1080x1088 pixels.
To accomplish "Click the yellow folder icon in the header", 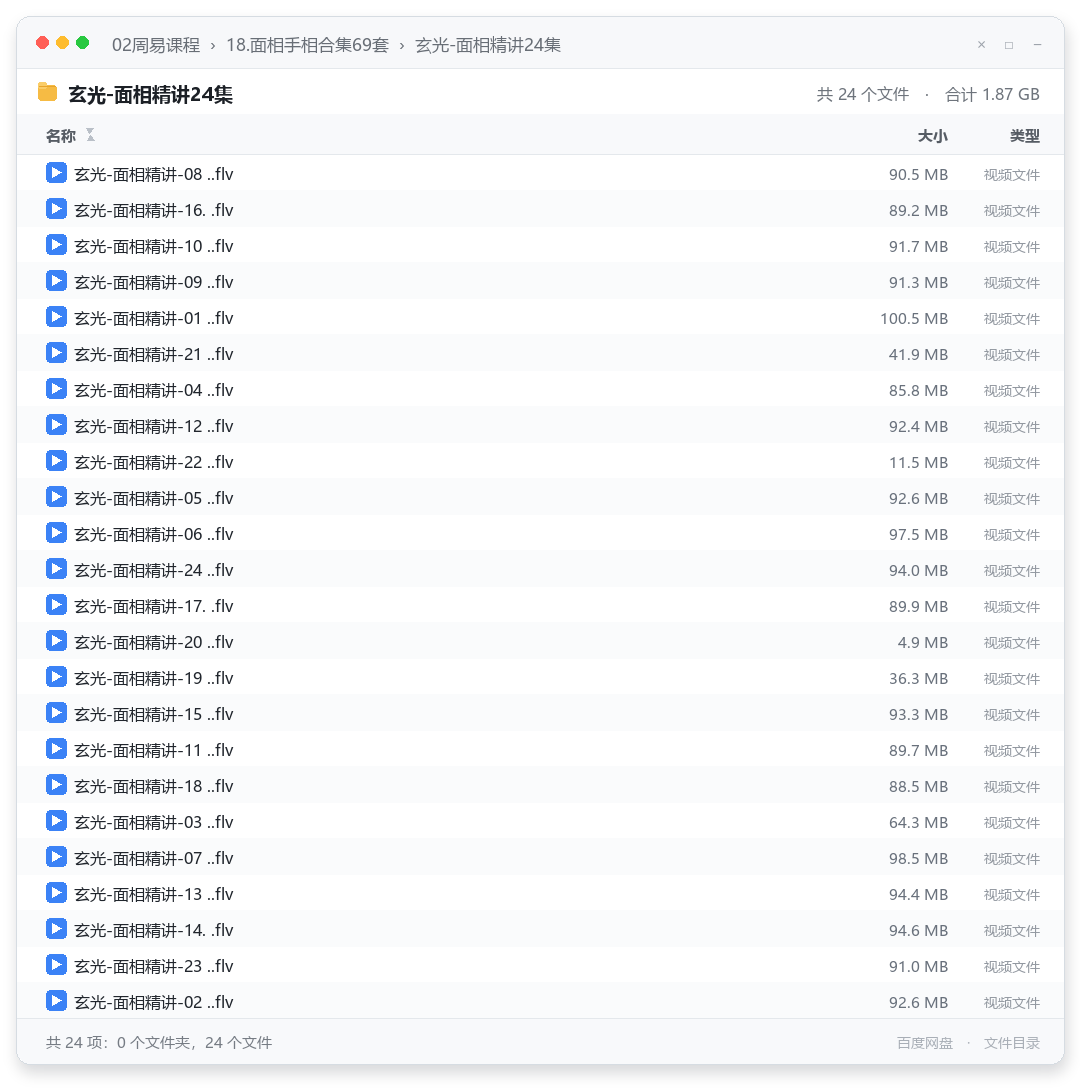I will pos(47,92).
